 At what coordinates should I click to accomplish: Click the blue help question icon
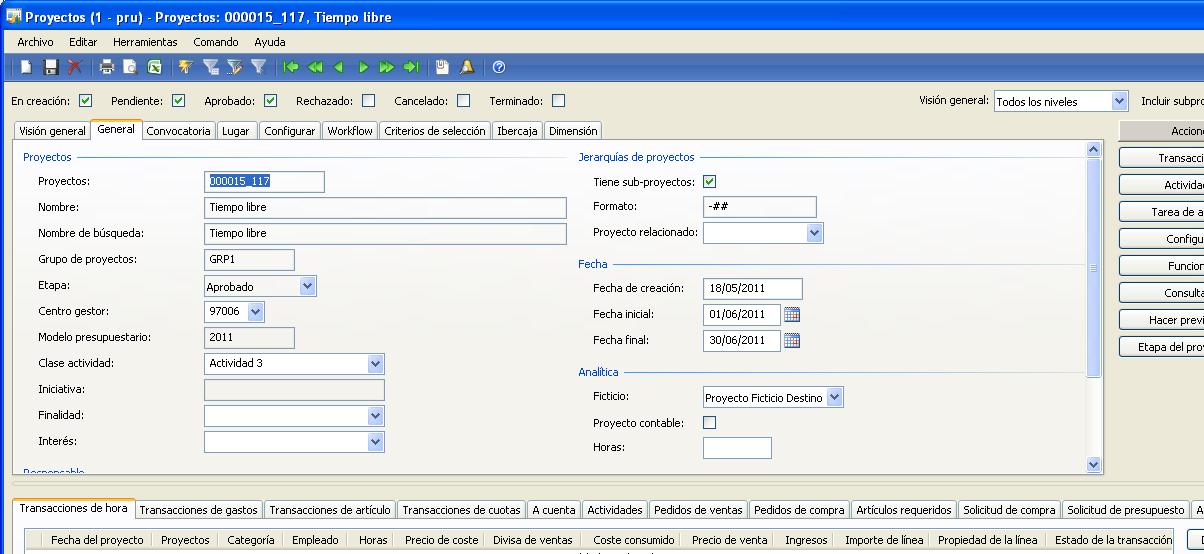pos(499,67)
